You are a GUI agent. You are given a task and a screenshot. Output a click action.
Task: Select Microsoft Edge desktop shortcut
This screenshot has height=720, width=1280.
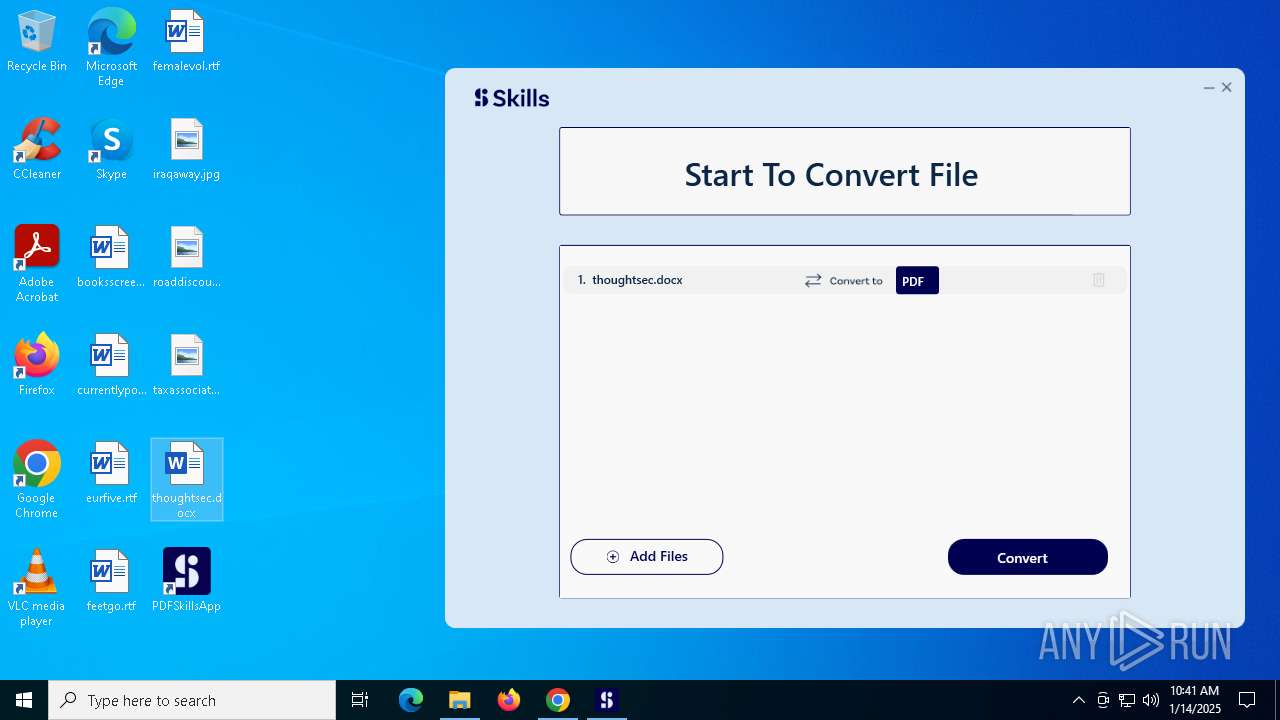[x=111, y=47]
